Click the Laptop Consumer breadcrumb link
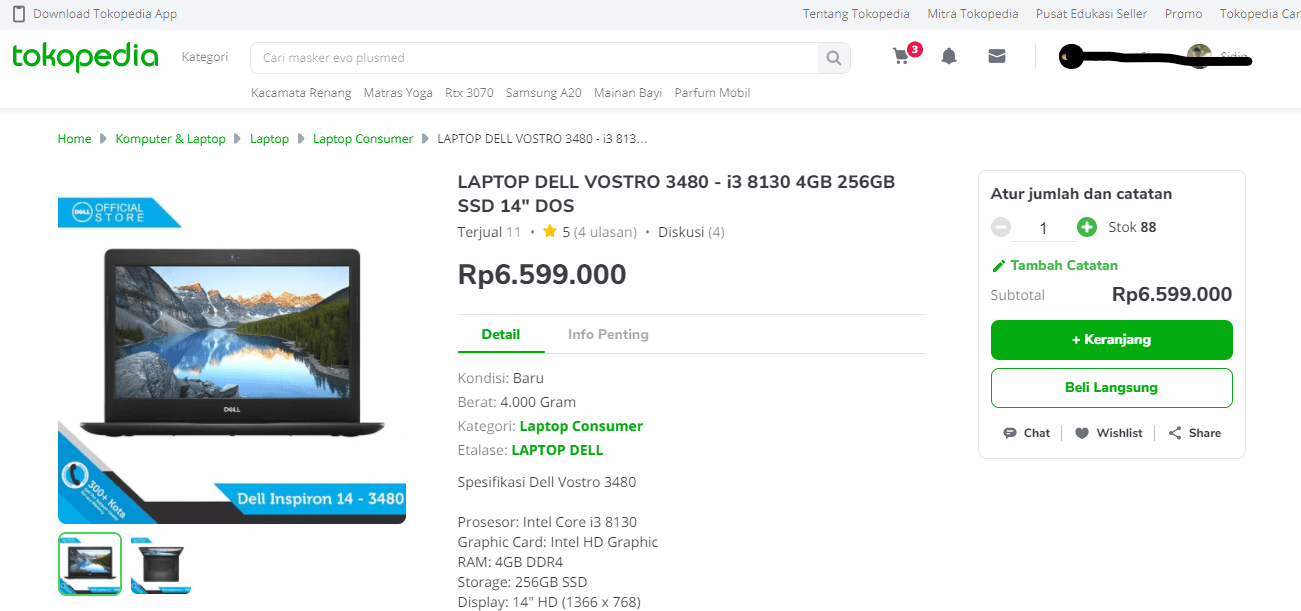This screenshot has width=1301, height=611. coord(363,139)
